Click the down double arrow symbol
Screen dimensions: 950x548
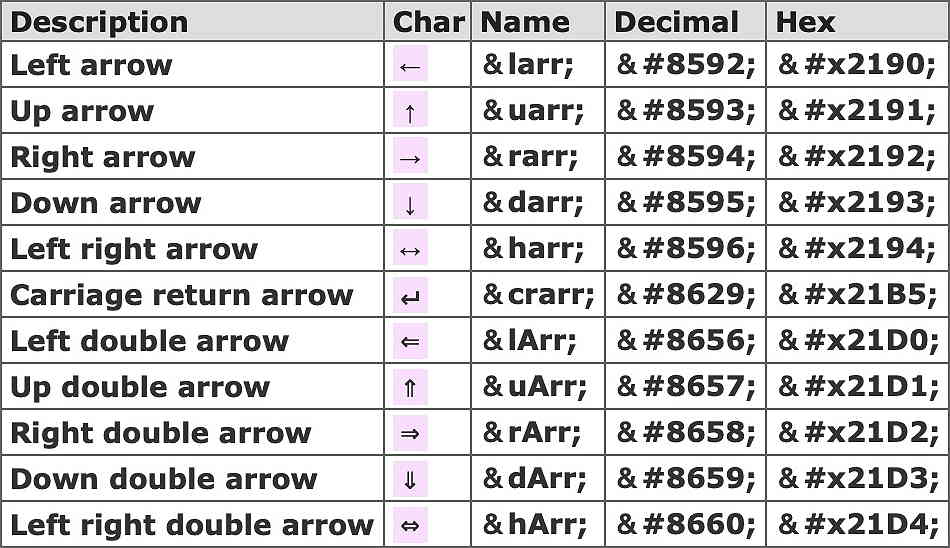tap(410, 480)
